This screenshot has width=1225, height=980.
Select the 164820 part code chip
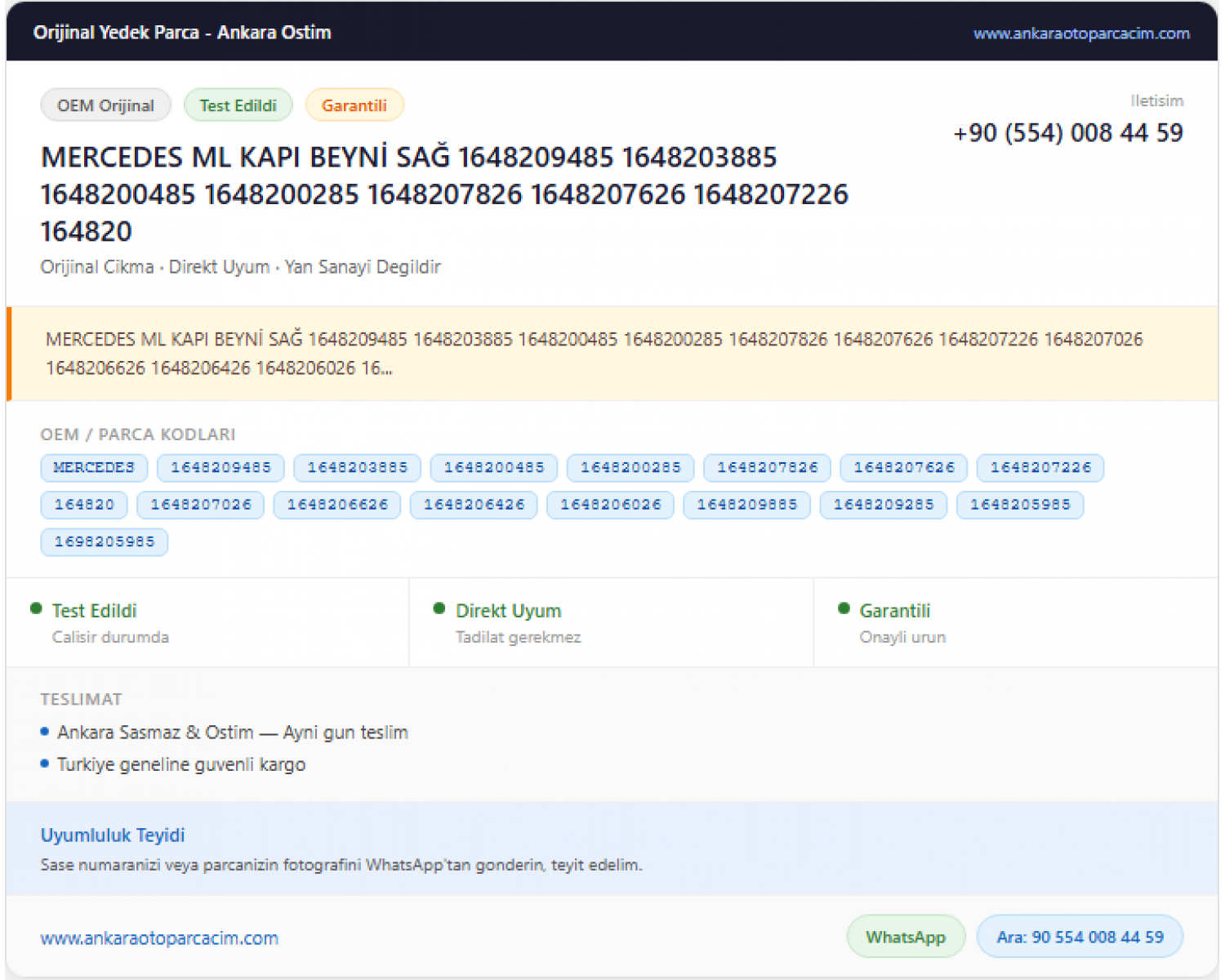tap(84, 505)
